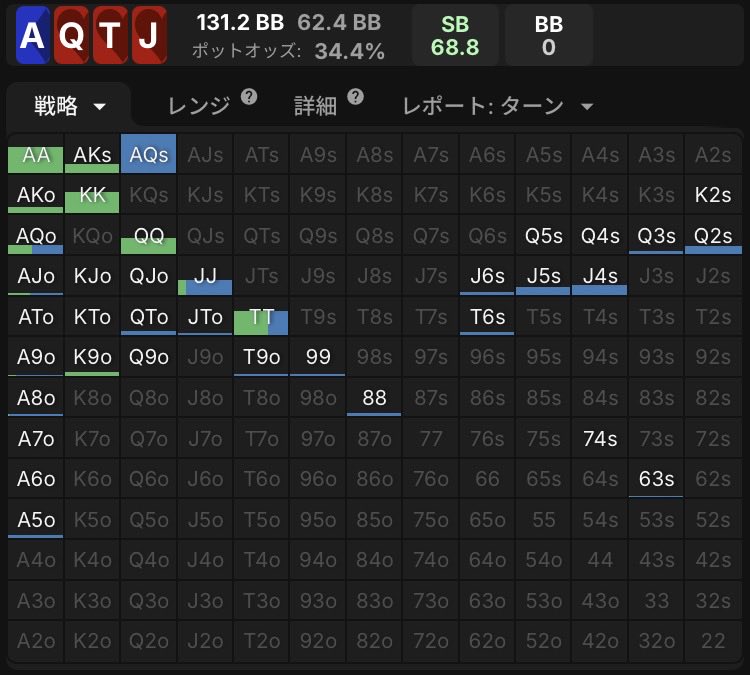Expand the レポート: ターン dropdown arrow
This screenshot has height=675, width=750.
587,106
